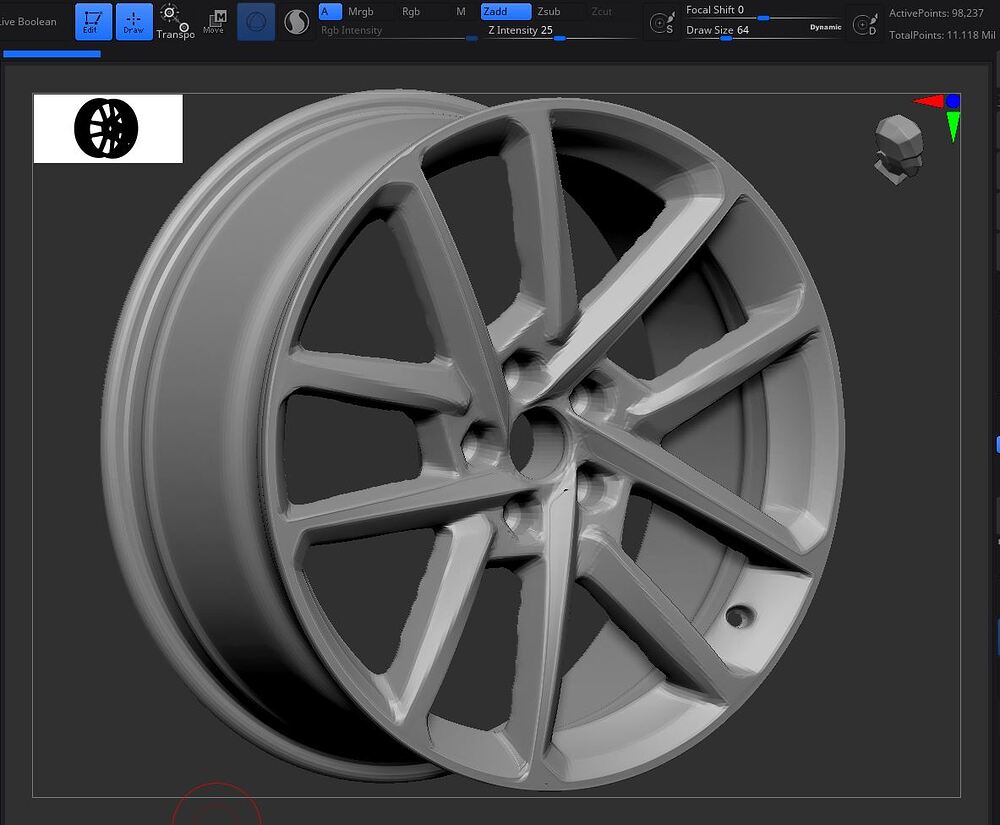Click the ActivePoints 98,237 readout

tap(936, 13)
